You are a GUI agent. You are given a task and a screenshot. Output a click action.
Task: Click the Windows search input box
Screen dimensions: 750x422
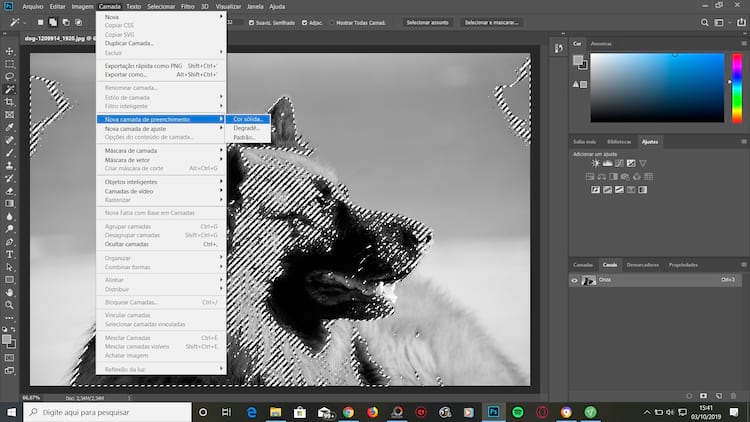108,412
